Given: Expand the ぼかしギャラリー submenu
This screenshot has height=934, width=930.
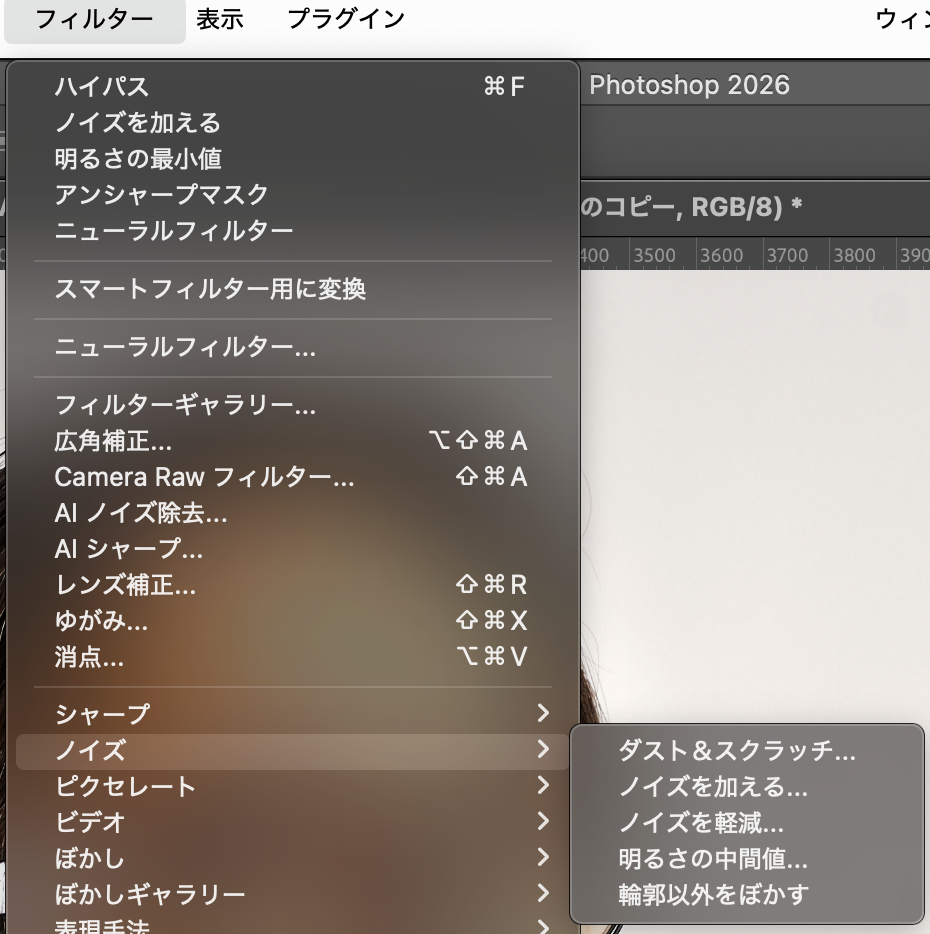Looking at the screenshot, I should click(x=150, y=894).
